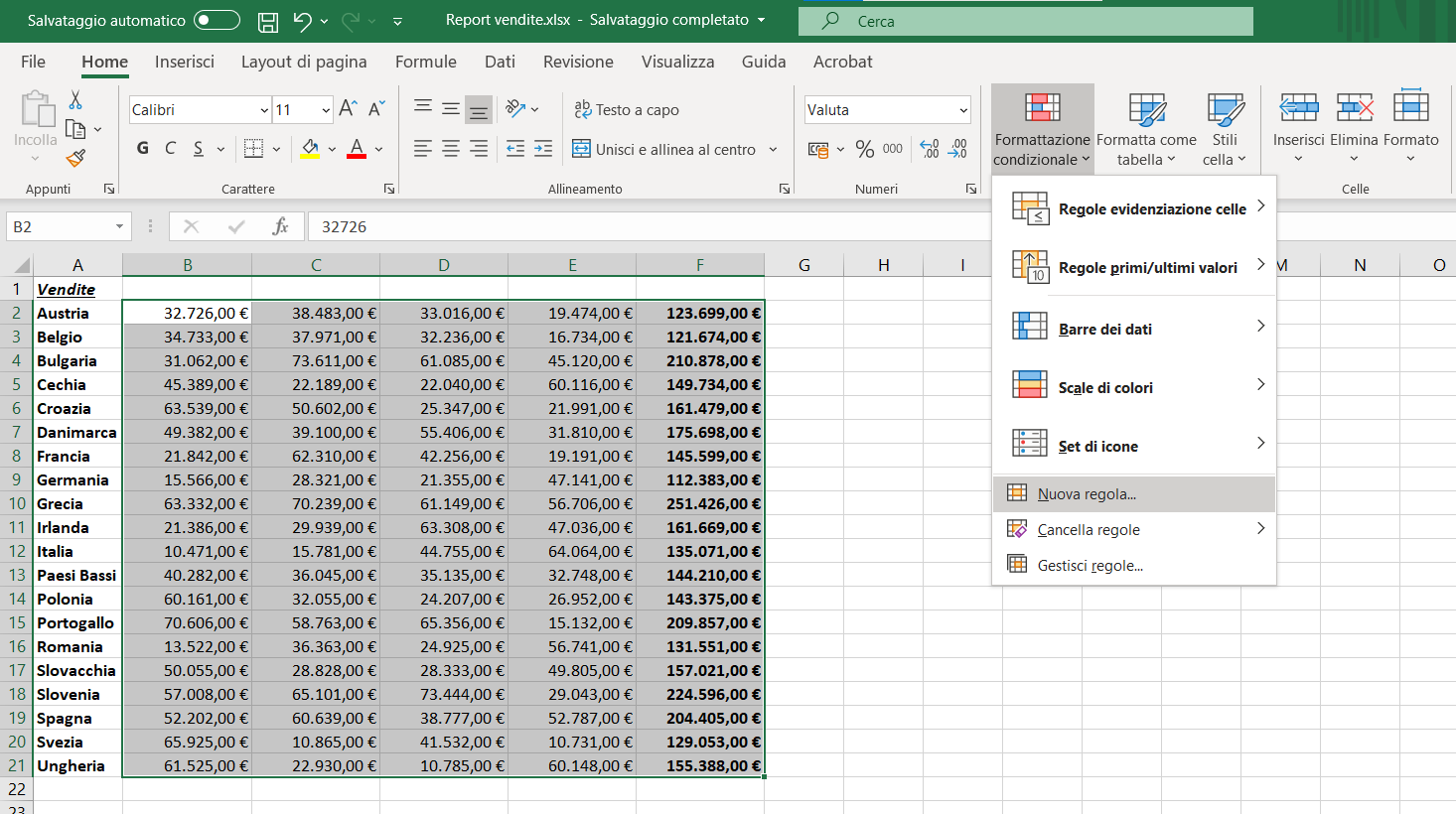Click the Cut scissors icon
The height and width of the screenshot is (814, 1456).
[75, 100]
